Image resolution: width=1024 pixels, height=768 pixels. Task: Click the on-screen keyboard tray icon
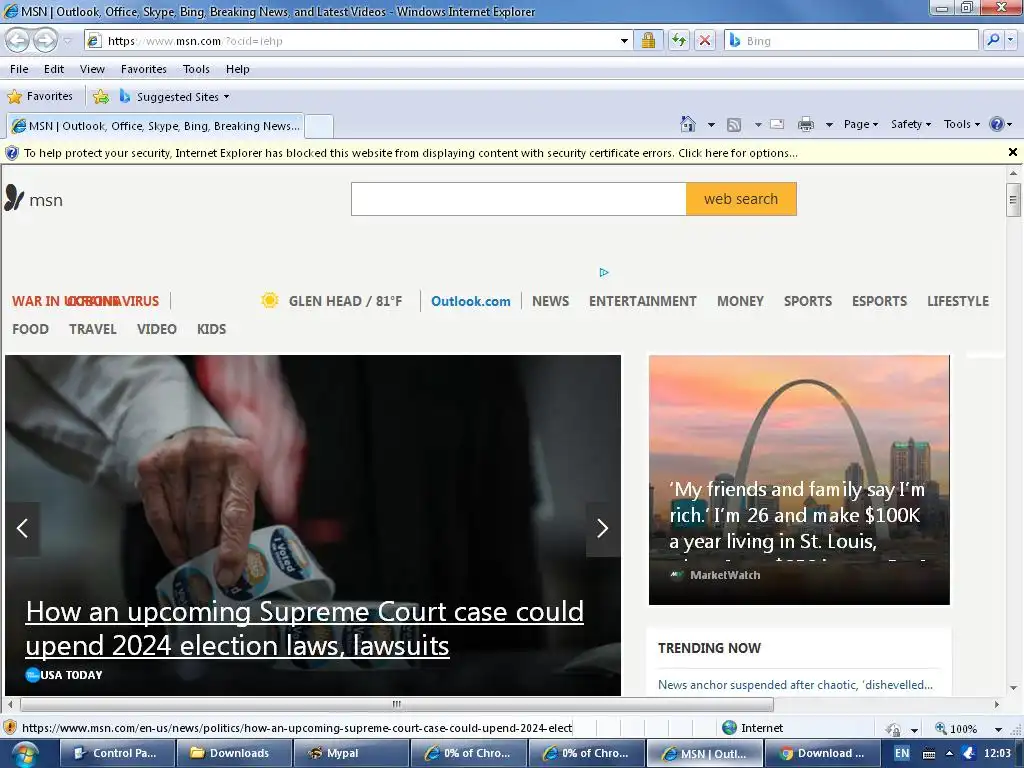(x=929, y=754)
